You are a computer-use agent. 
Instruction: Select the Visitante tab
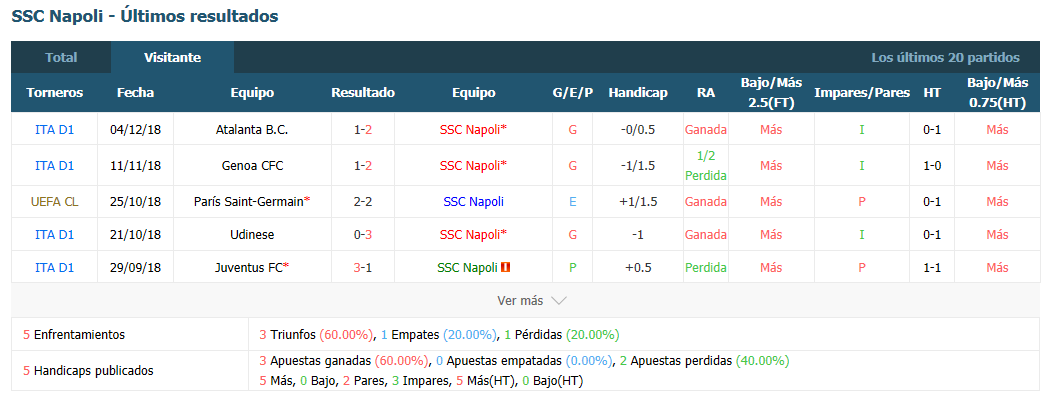click(x=172, y=57)
